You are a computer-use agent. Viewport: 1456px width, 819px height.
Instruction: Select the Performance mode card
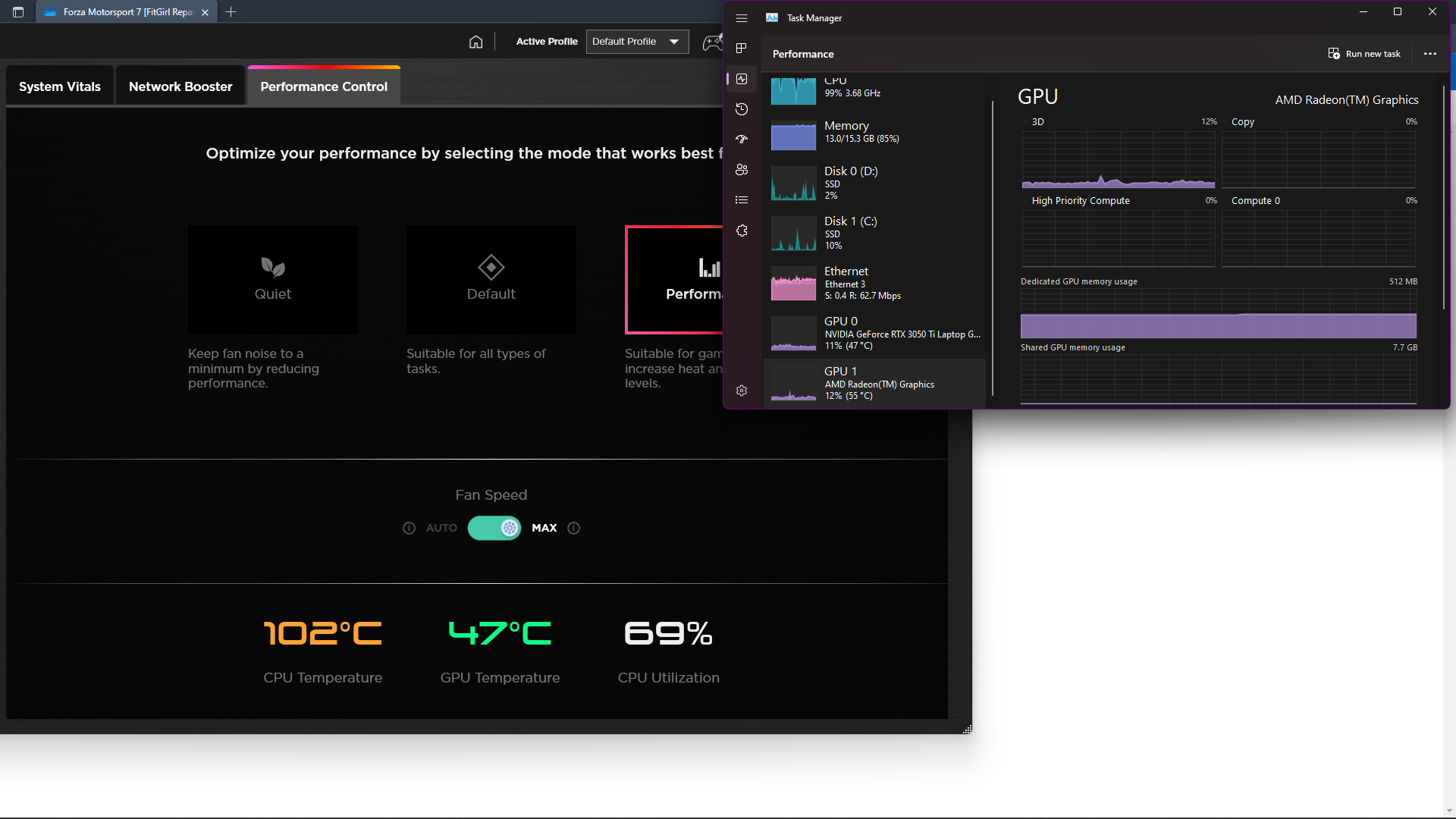674,280
